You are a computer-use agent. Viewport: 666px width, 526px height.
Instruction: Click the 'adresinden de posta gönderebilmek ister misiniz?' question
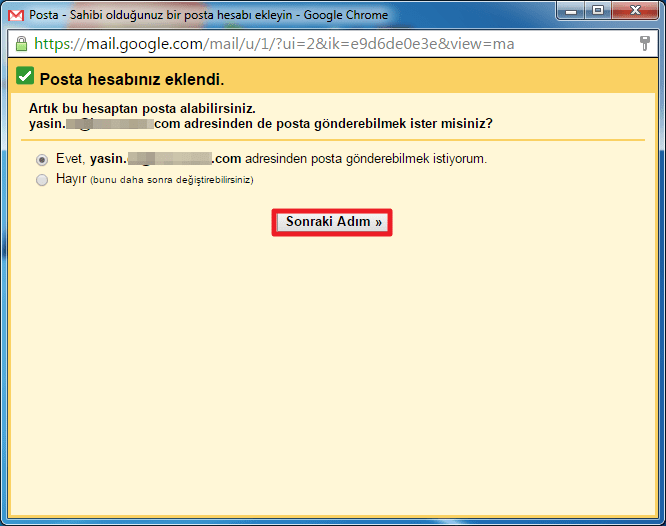pyautogui.click(x=339, y=124)
